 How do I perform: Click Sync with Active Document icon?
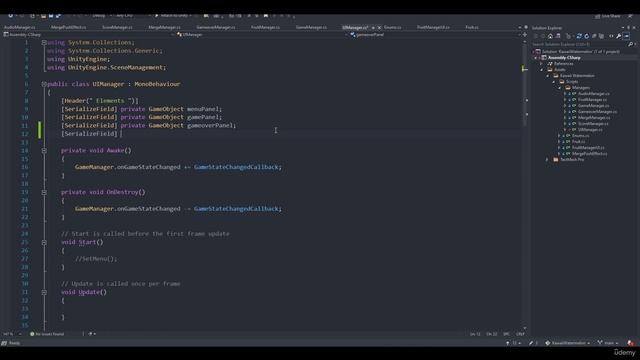(x=579, y=36)
